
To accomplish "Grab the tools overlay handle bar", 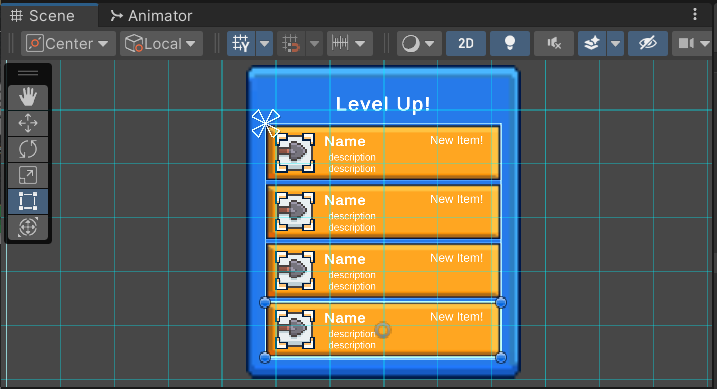I will [x=28, y=73].
